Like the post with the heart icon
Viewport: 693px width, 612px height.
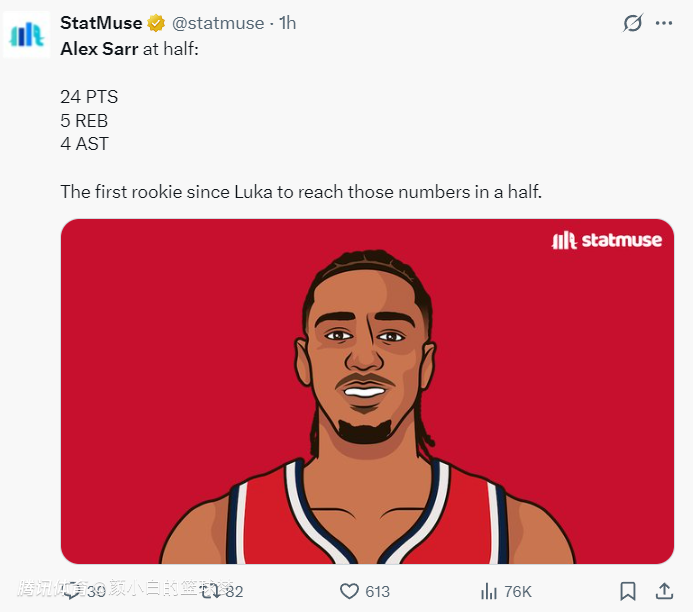[x=349, y=591]
